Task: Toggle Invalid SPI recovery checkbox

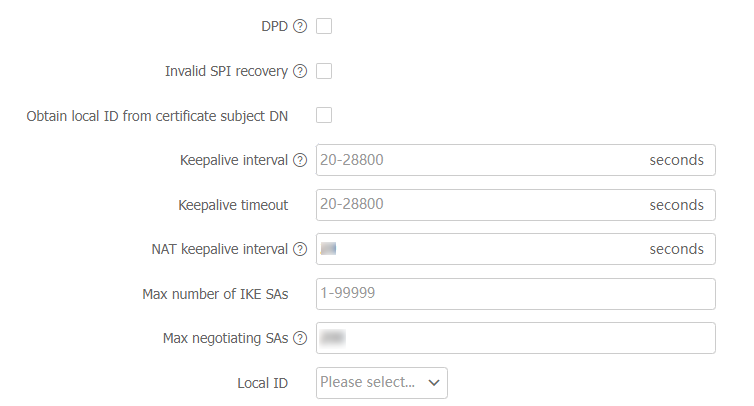Action: (x=324, y=71)
